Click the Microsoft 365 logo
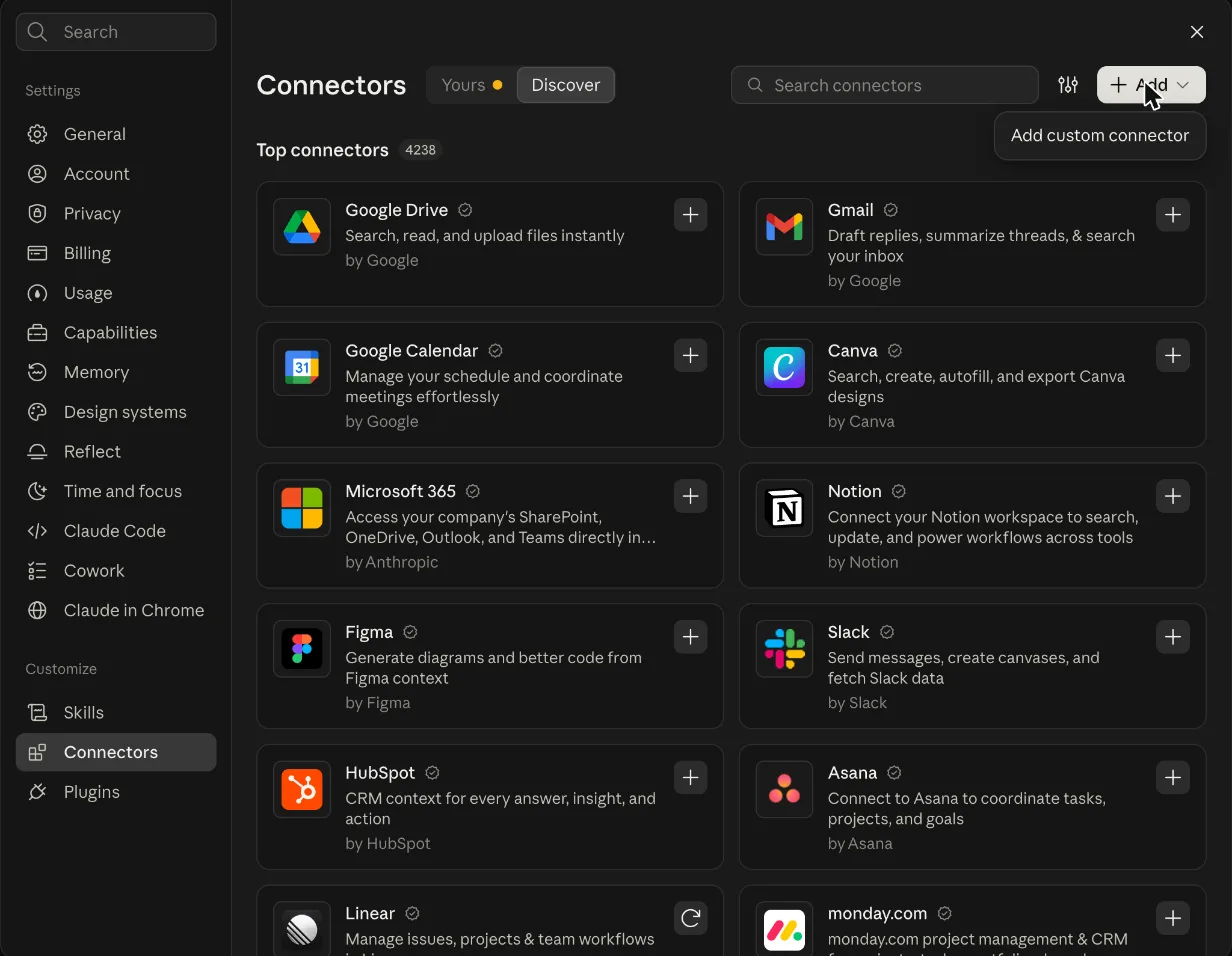 302,509
